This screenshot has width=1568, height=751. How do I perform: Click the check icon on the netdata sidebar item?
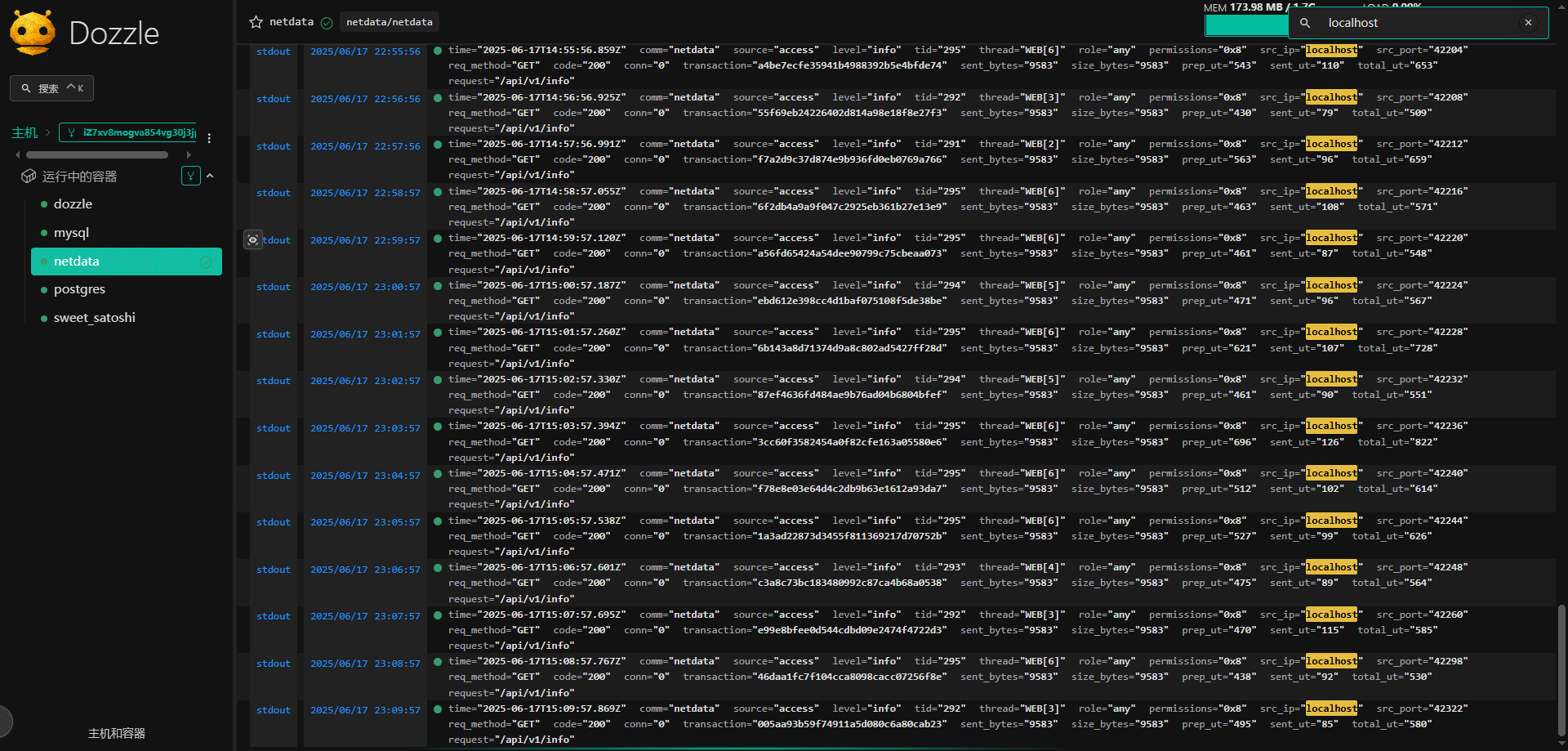coord(206,262)
